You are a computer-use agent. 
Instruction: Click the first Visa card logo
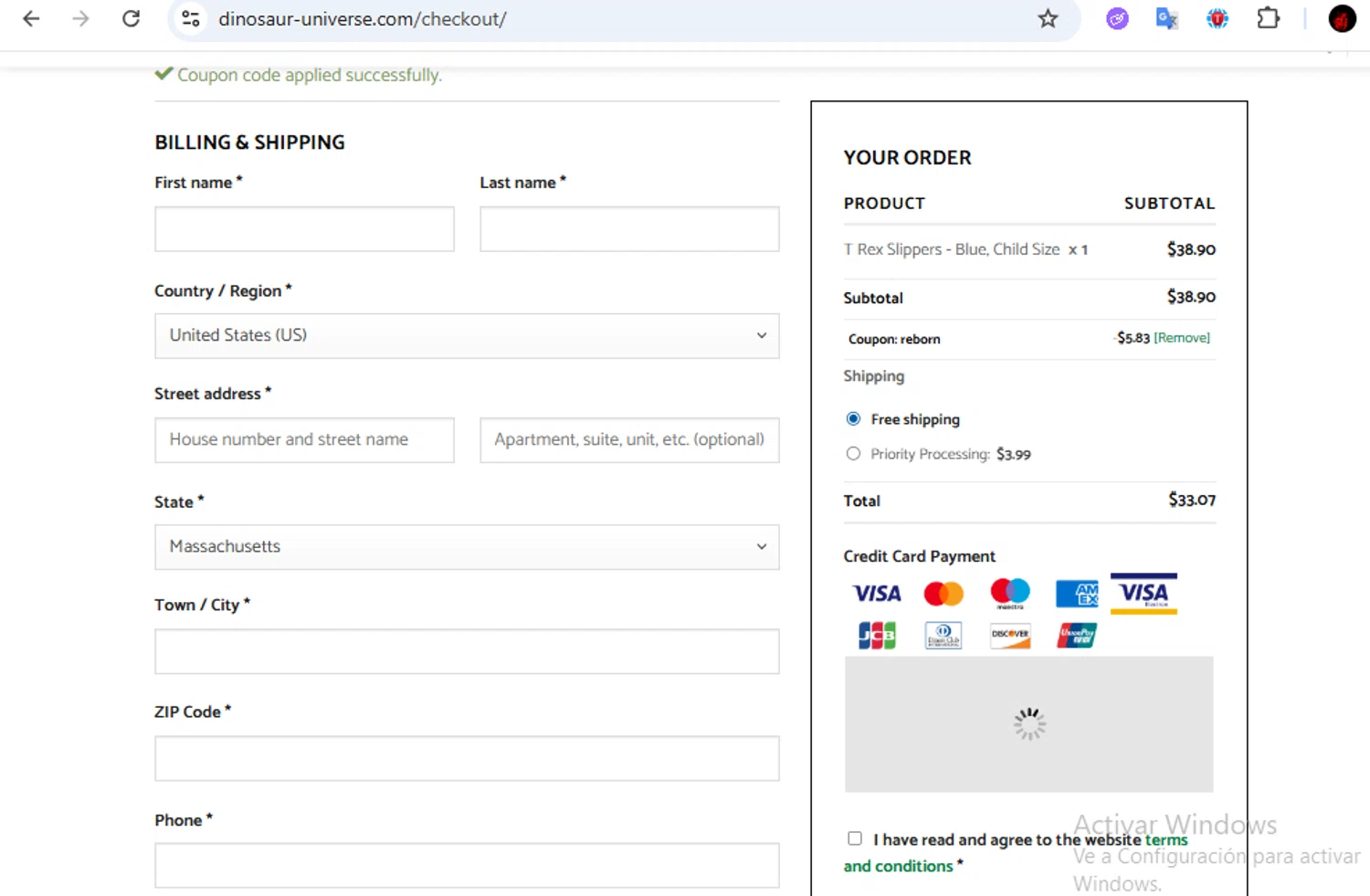point(877,594)
